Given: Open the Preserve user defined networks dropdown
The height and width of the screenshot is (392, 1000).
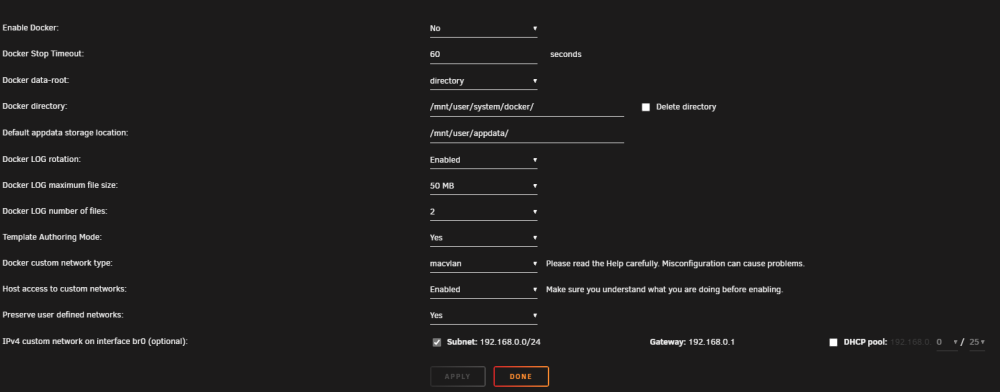Looking at the screenshot, I should click(x=483, y=316).
